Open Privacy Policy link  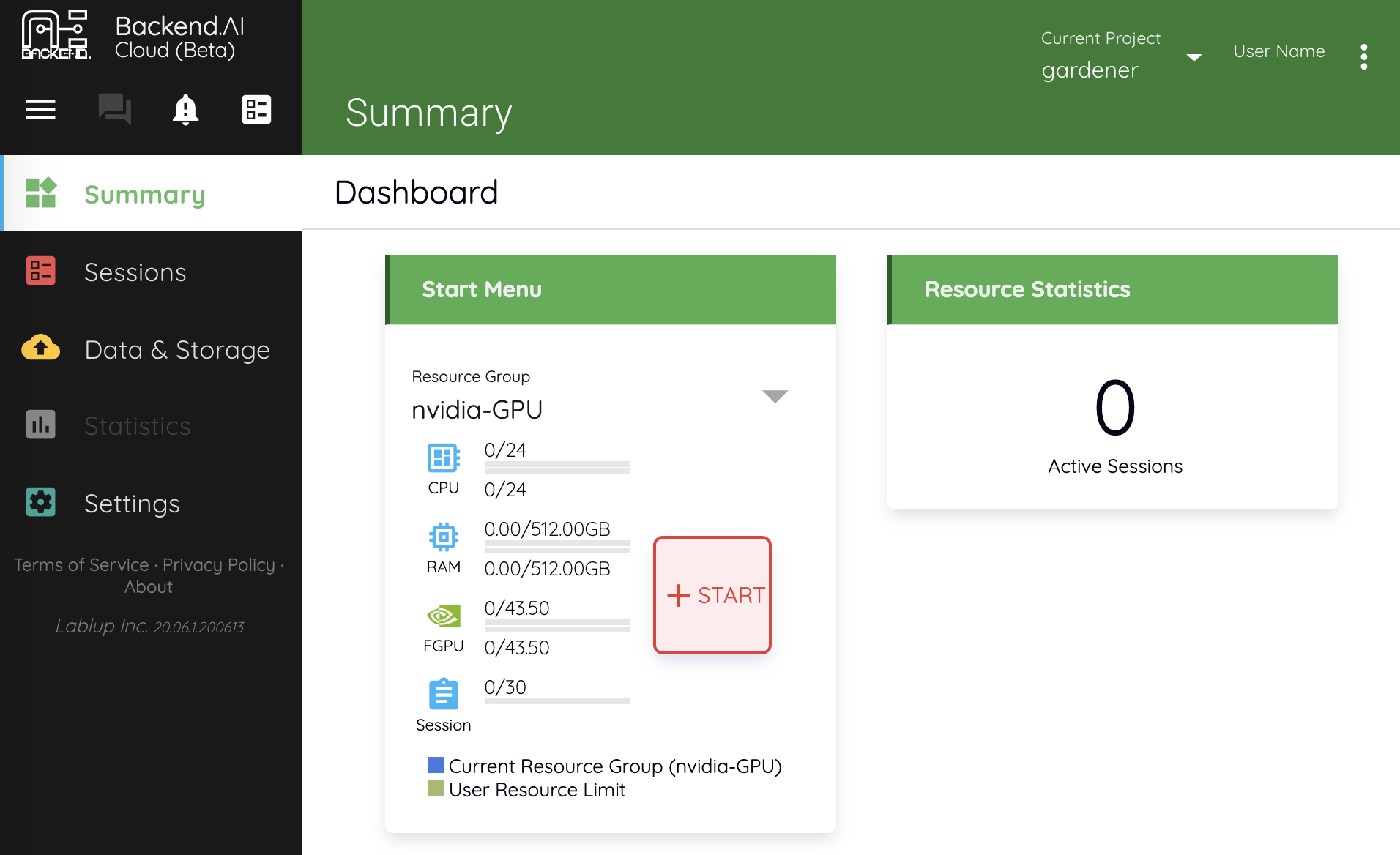point(219,565)
